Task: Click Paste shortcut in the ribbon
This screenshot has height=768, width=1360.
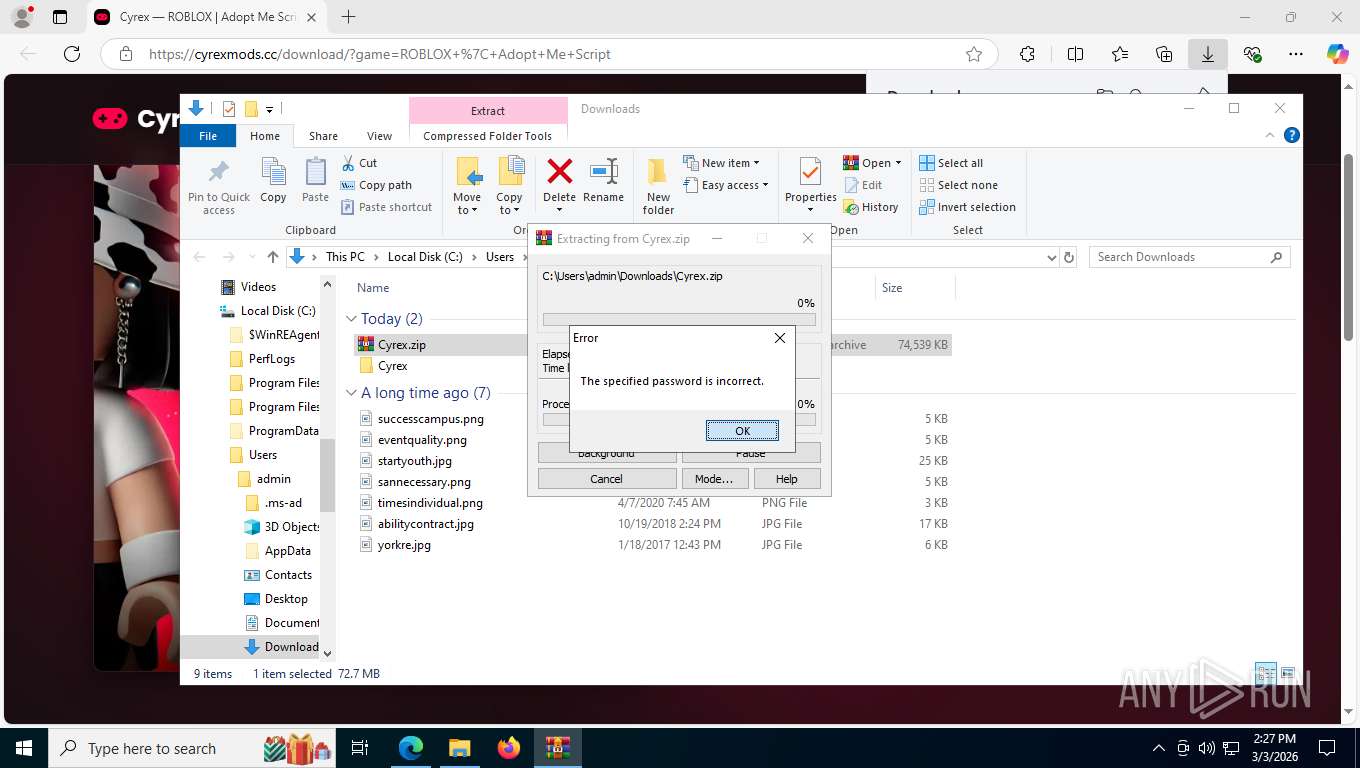Action: (386, 207)
